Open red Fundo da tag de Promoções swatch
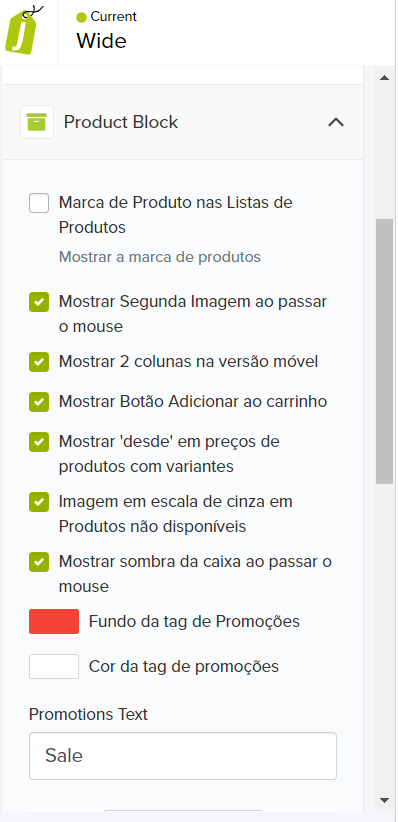This screenshot has height=822, width=398. (54, 622)
